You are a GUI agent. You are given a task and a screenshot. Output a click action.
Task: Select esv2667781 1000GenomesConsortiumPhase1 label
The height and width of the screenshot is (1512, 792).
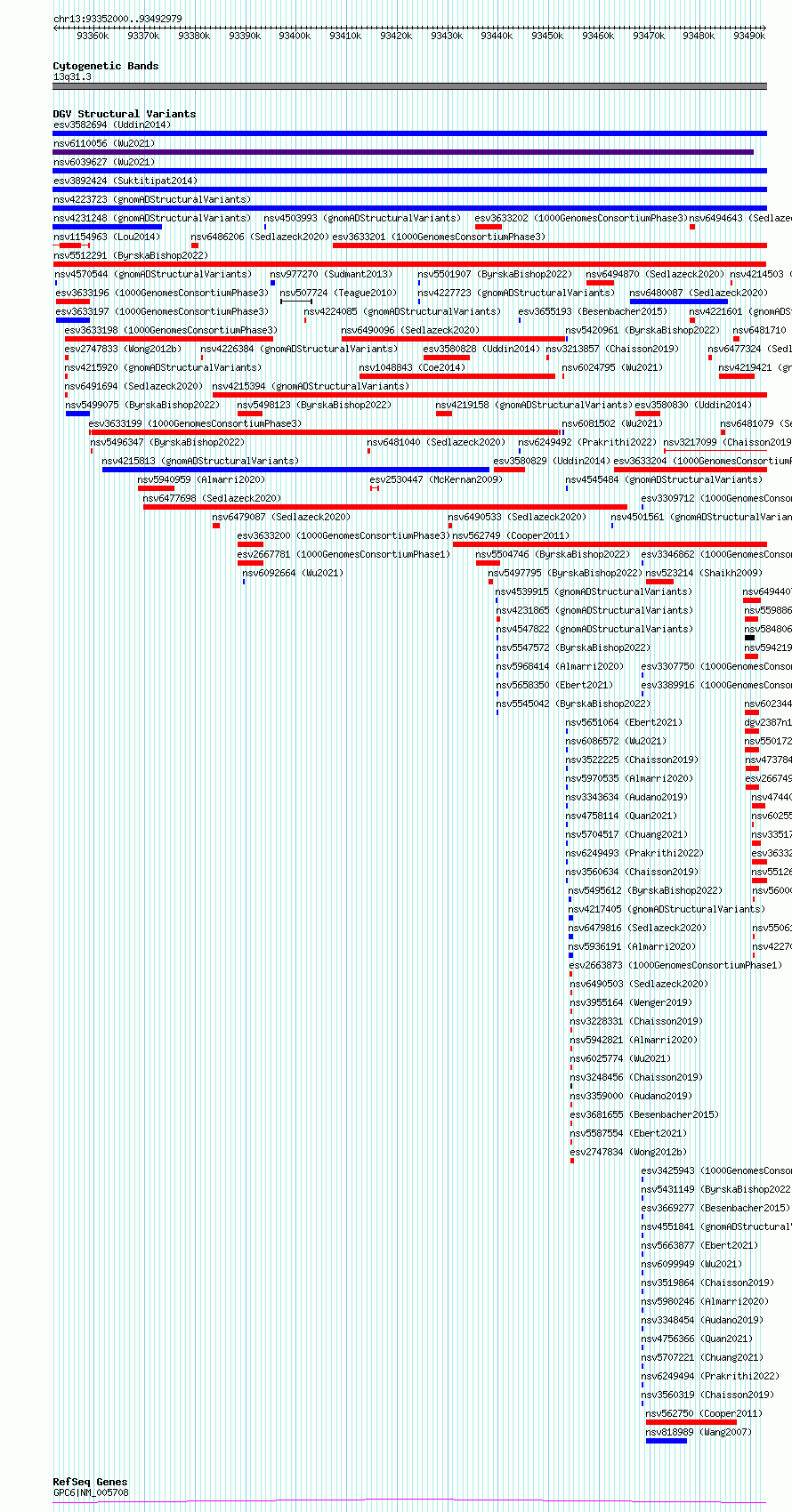(x=343, y=554)
